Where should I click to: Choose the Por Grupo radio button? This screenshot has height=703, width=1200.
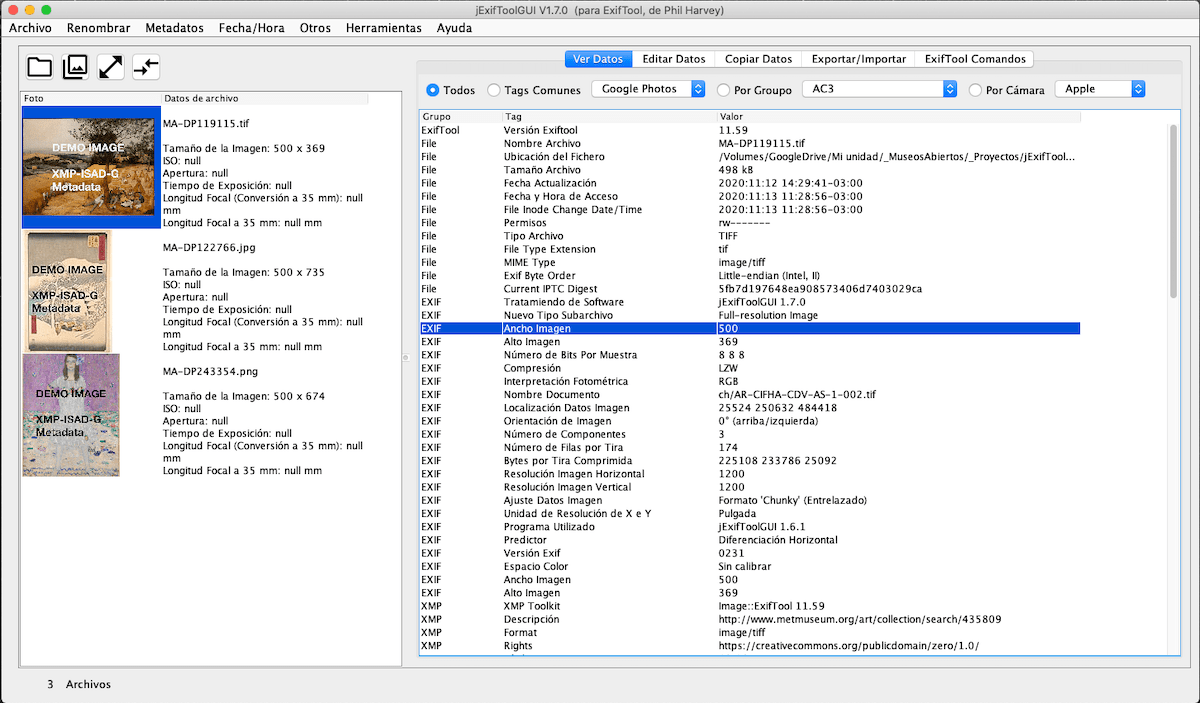click(x=723, y=90)
